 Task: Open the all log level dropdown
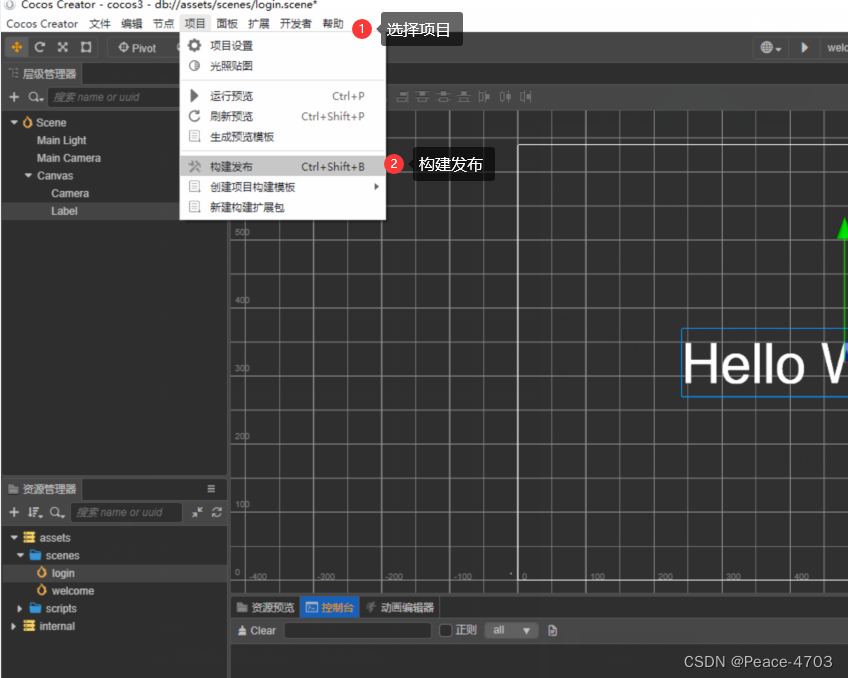pos(512,630)
